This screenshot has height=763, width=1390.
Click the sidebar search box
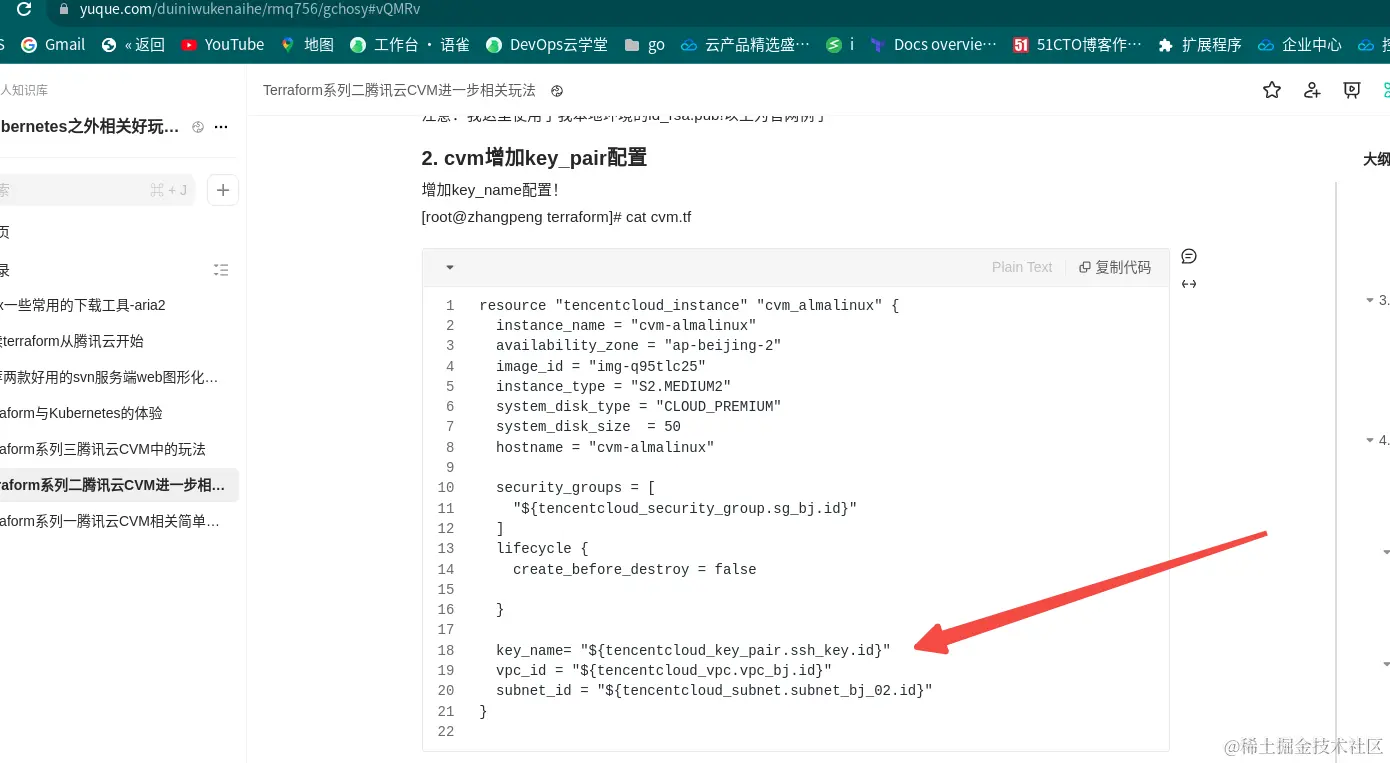[97, 190]
